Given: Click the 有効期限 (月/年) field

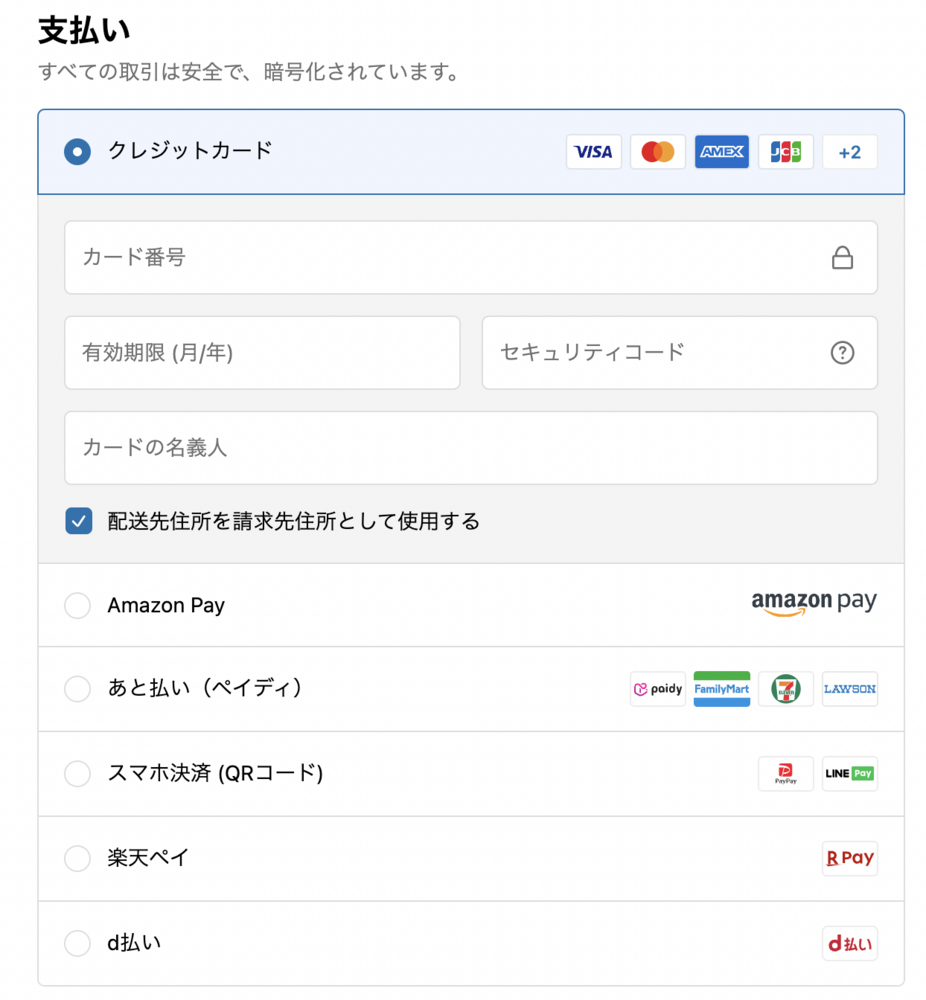Looking at the screenshot, I should pos(262,353).
